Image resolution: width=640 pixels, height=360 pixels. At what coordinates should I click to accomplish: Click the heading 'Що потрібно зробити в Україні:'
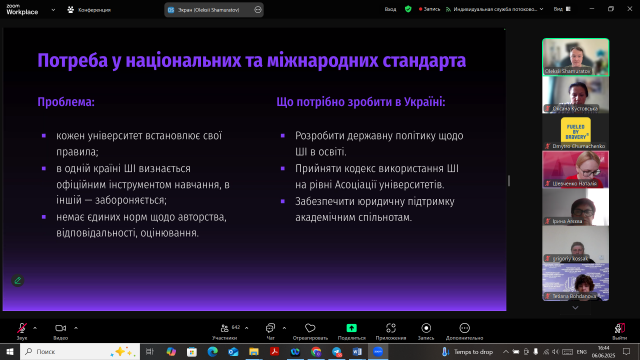[361, 102]
